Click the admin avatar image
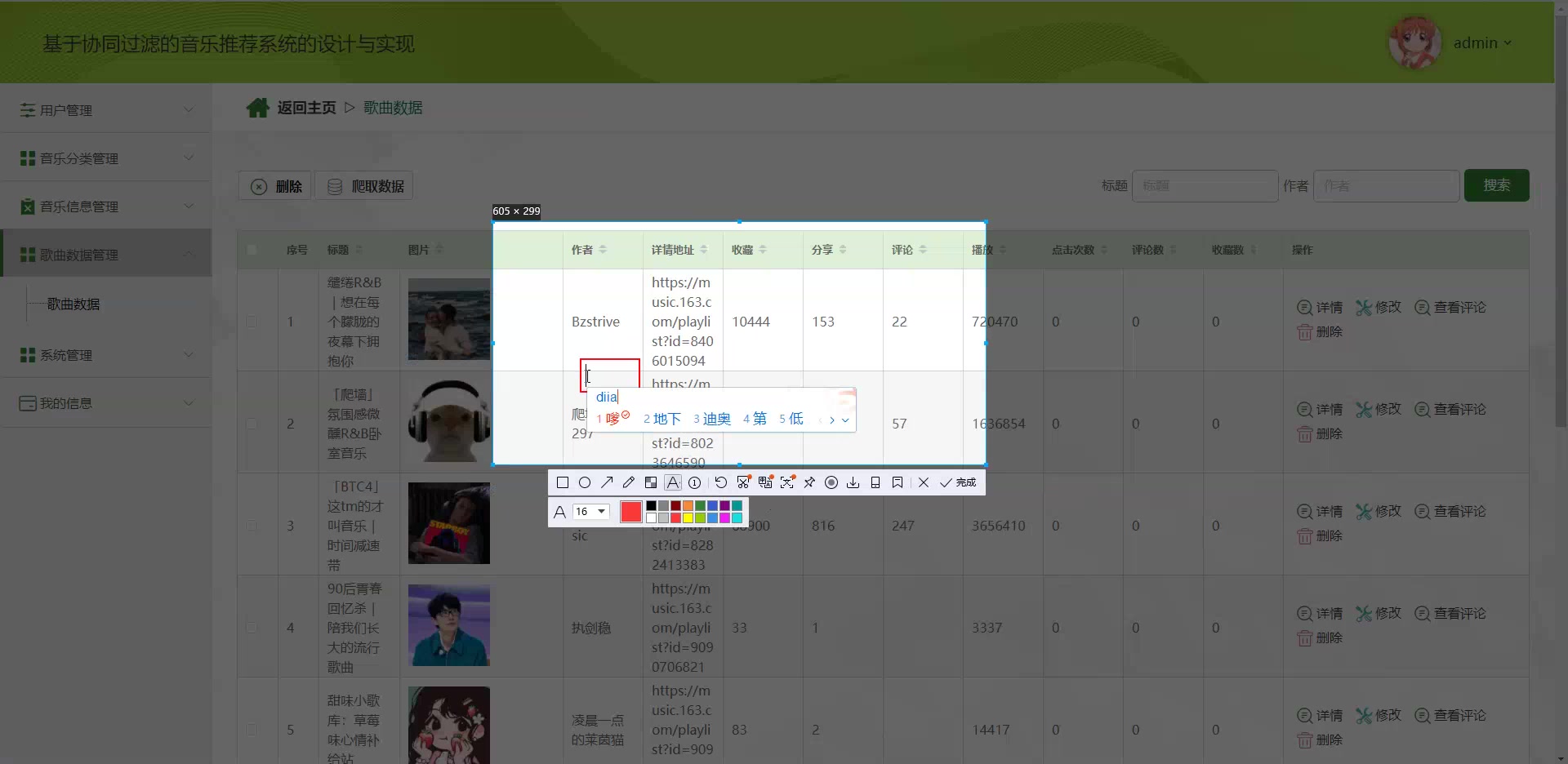The height and width of the screenshot is (764, 1568). [1414, 42]
